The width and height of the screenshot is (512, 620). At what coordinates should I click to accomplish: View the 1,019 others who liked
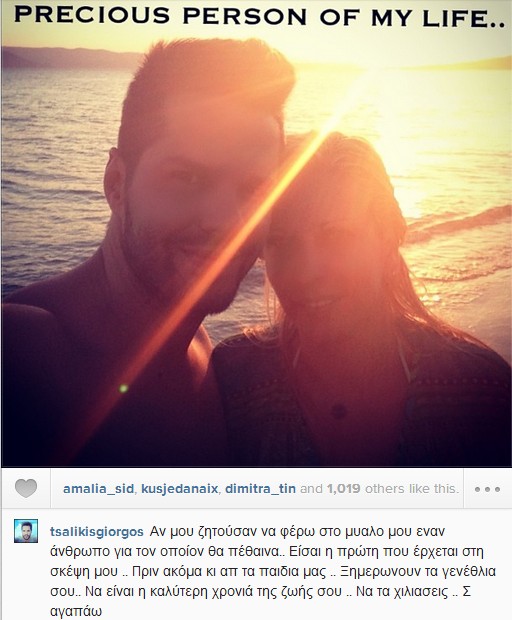tap(344, 489)
